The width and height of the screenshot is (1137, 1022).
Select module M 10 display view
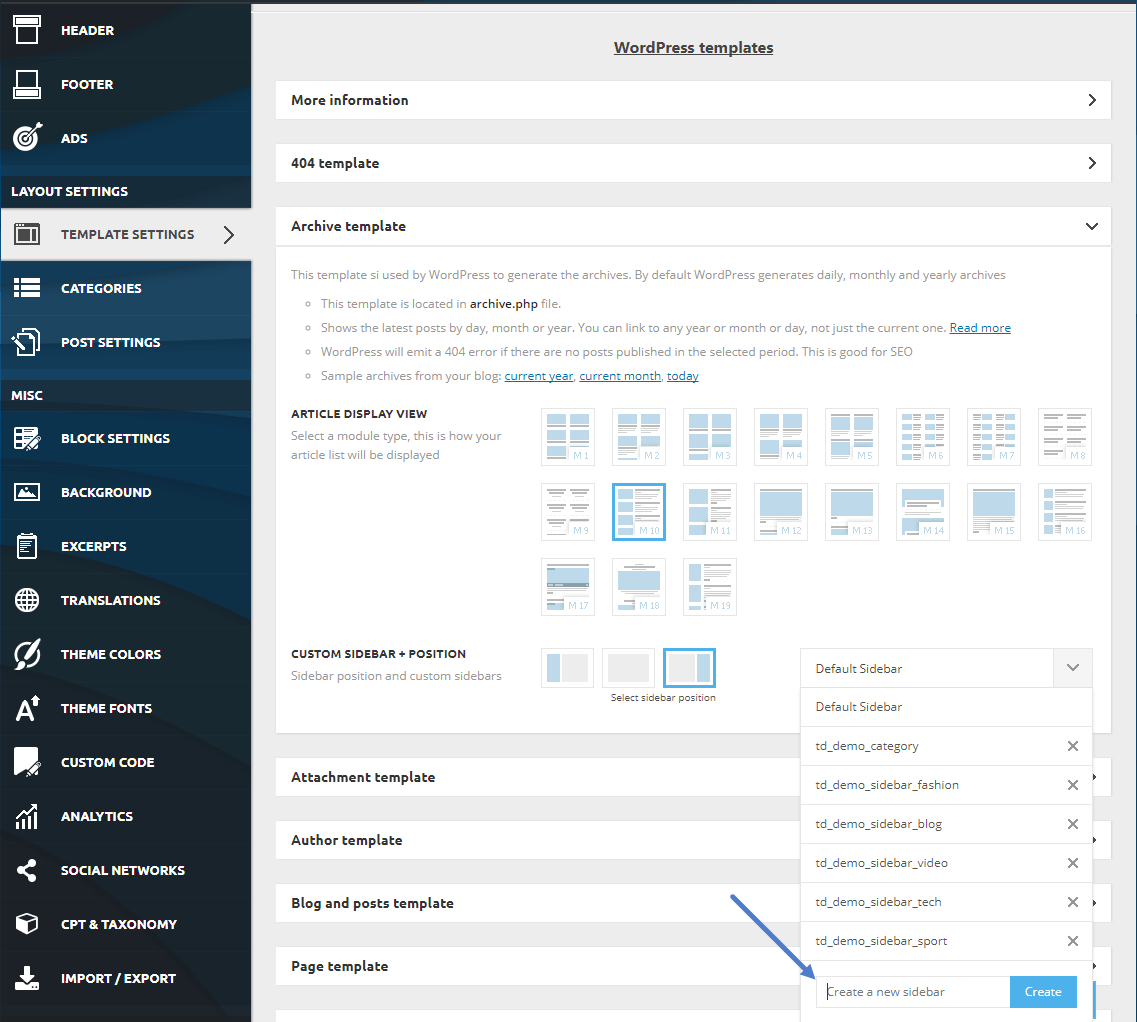639,511
